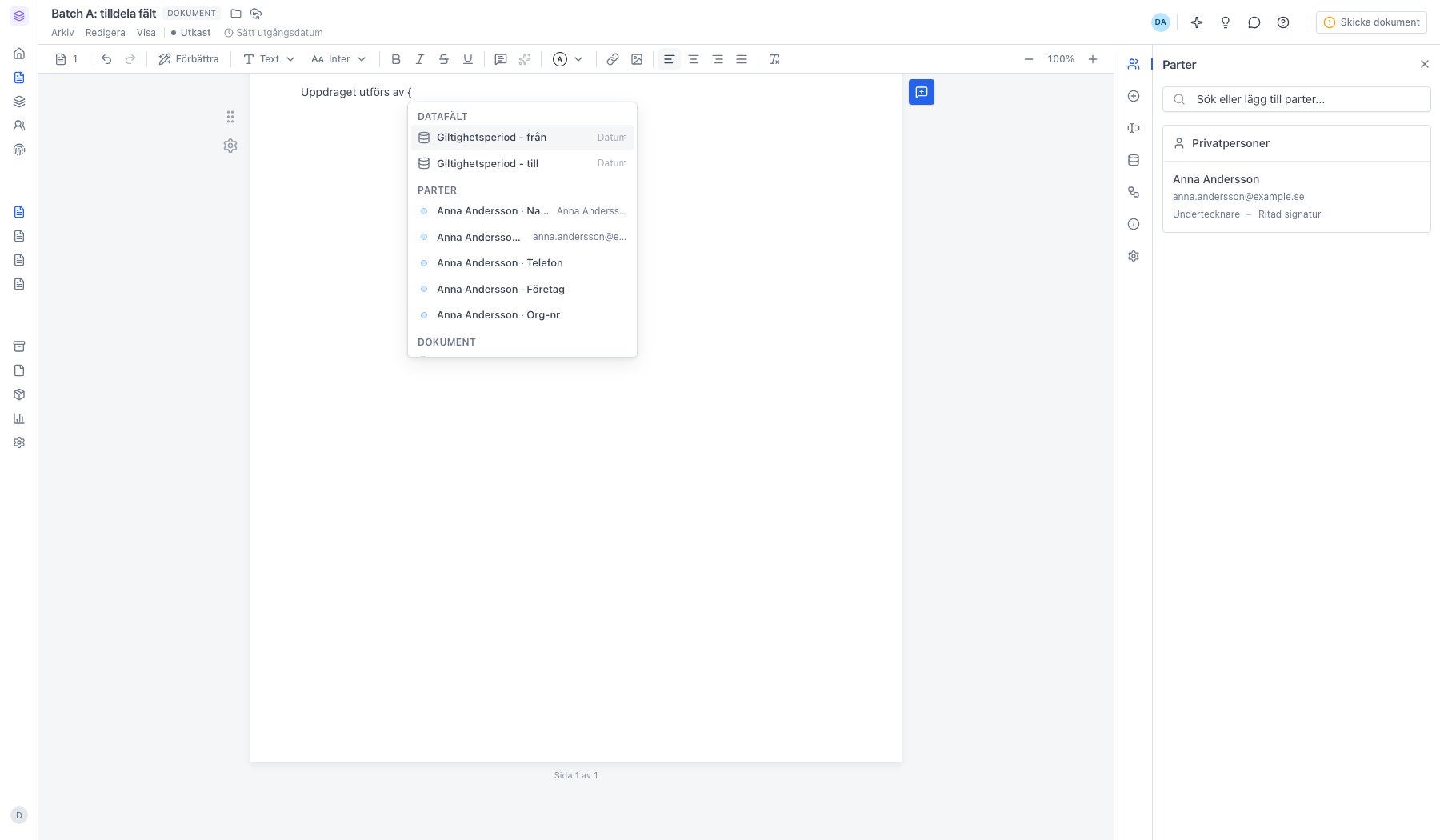Choose Anna Andersson · Företag field
Viewport: 1440px width, 840px height.
tap(522, 289)
